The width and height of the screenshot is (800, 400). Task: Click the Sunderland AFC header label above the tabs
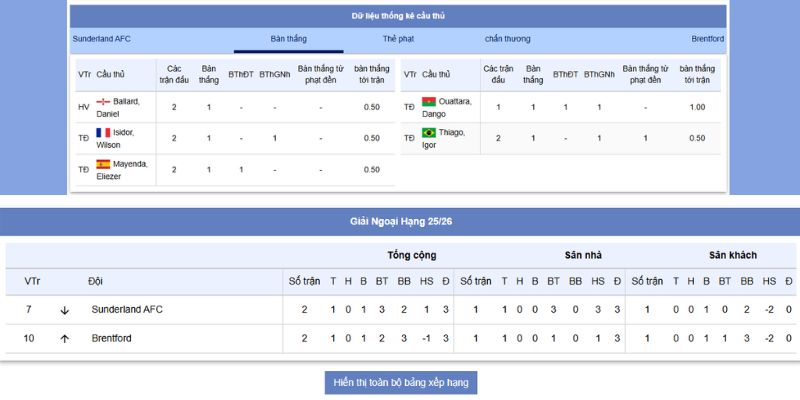tap(102, 39)
